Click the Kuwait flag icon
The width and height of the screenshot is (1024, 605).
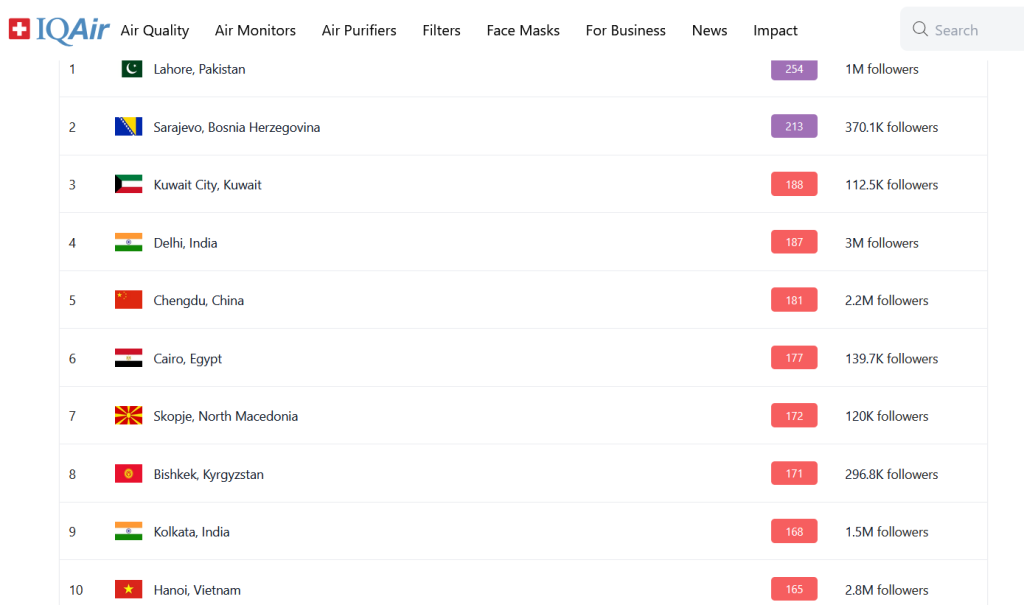click(x=128, y=185)
